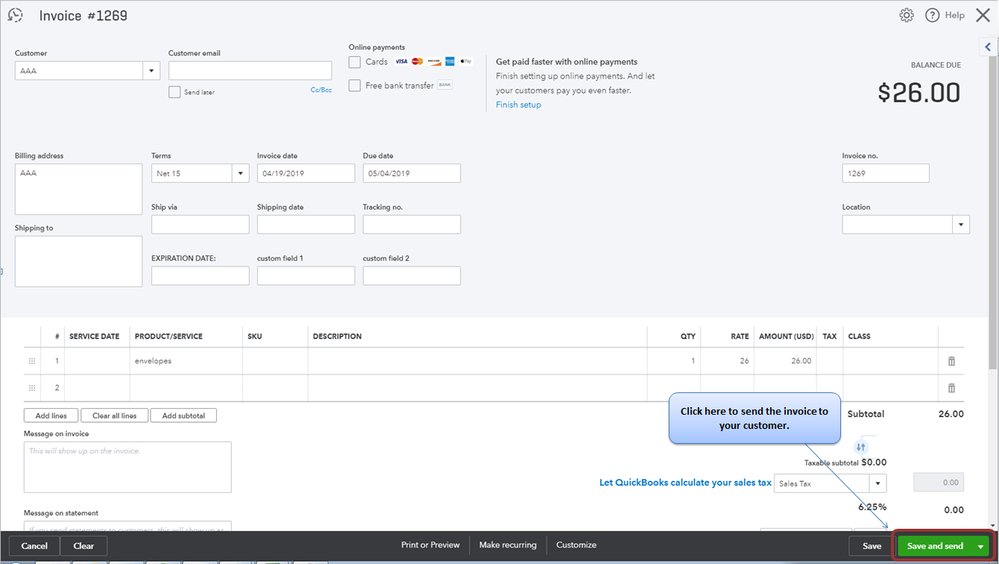This screenshot has width=999, height=564.
Task: Click Print or Preview in footer
Action: coord(430,546)
